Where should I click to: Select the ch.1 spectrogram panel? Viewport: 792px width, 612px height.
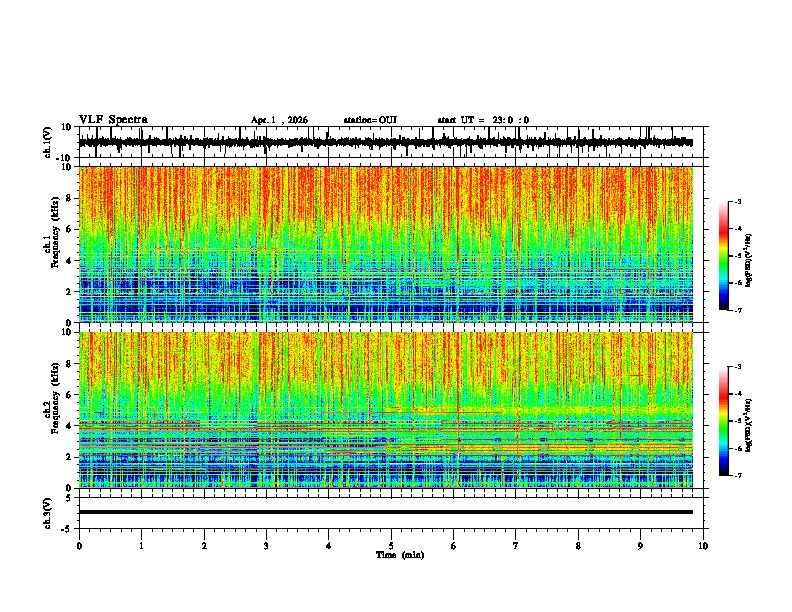(x=386, y=244)
